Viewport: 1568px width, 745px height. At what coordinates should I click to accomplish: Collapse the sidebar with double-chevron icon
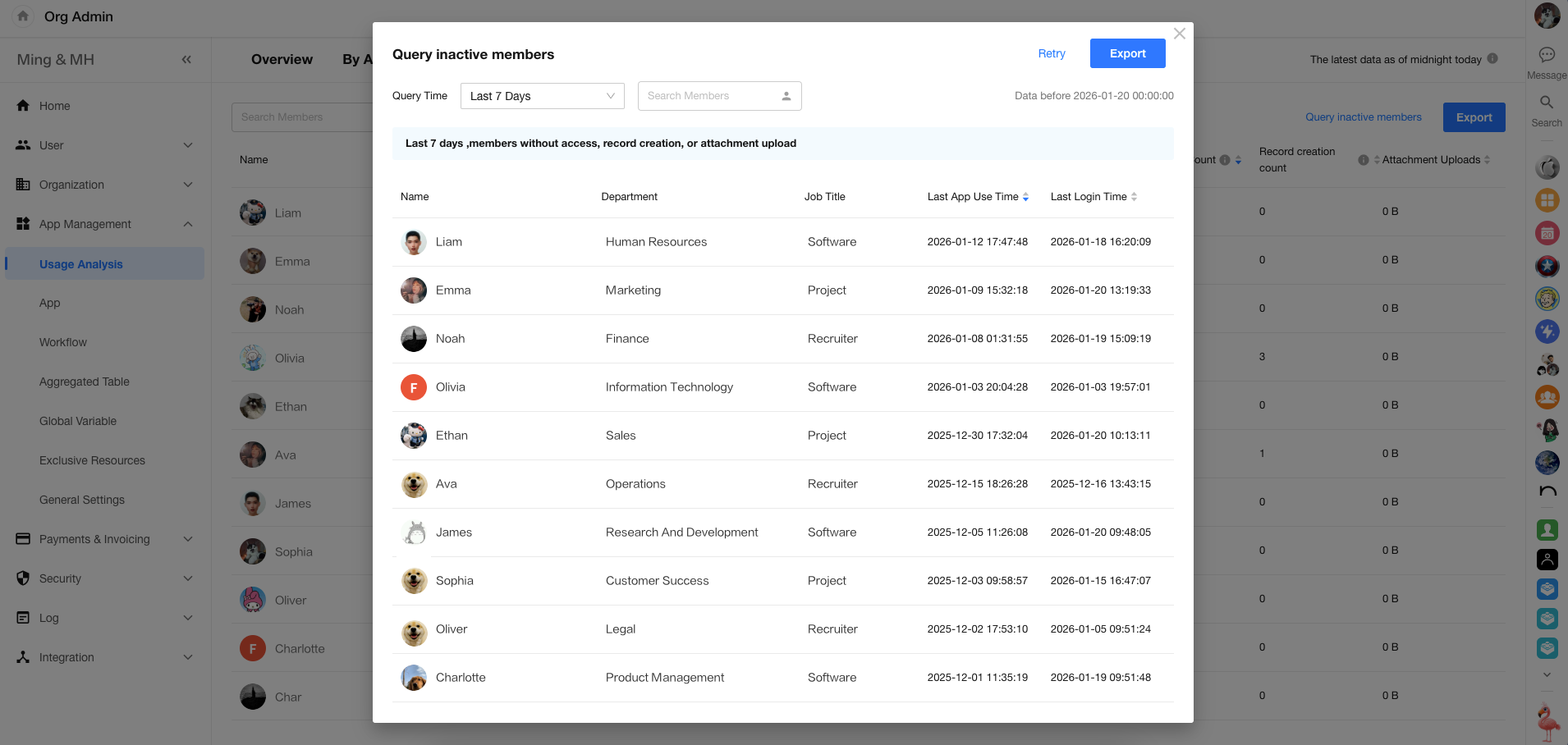click(186, 59)
